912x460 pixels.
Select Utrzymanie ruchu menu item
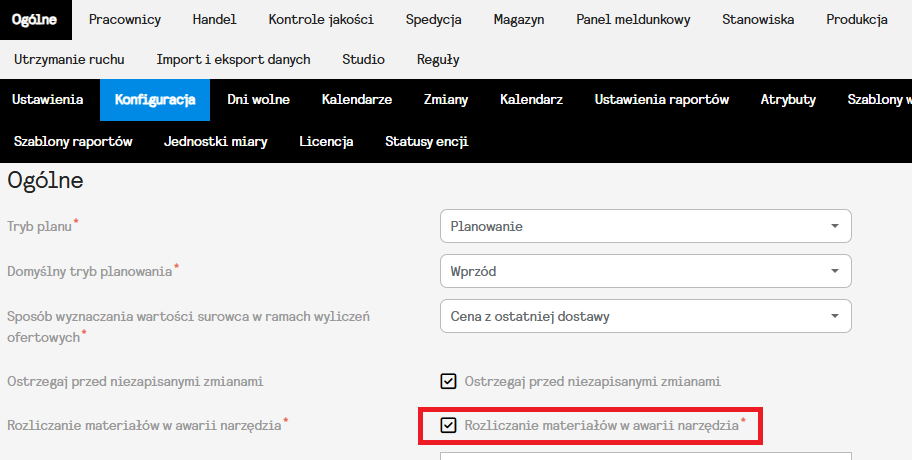click(x=70, y=59)
